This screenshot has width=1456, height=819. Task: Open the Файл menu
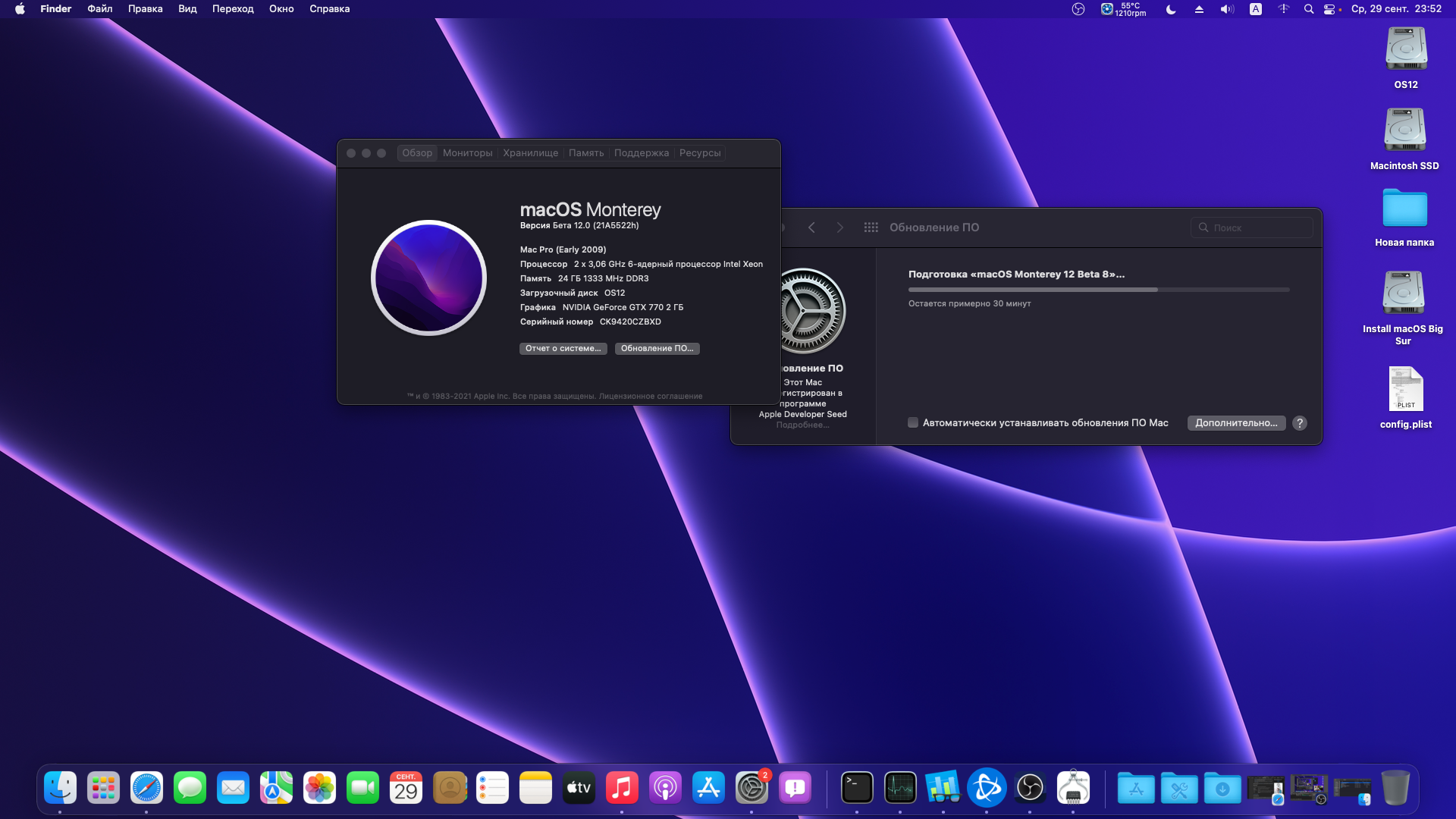click(x=100, y=9)
